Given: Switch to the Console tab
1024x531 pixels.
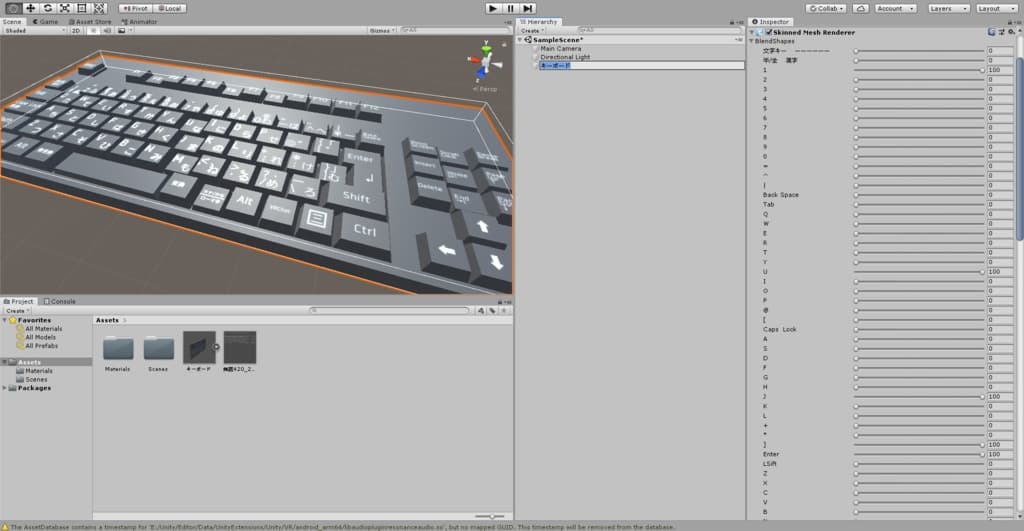Looking at the screenshot, I should click(62, 301).
